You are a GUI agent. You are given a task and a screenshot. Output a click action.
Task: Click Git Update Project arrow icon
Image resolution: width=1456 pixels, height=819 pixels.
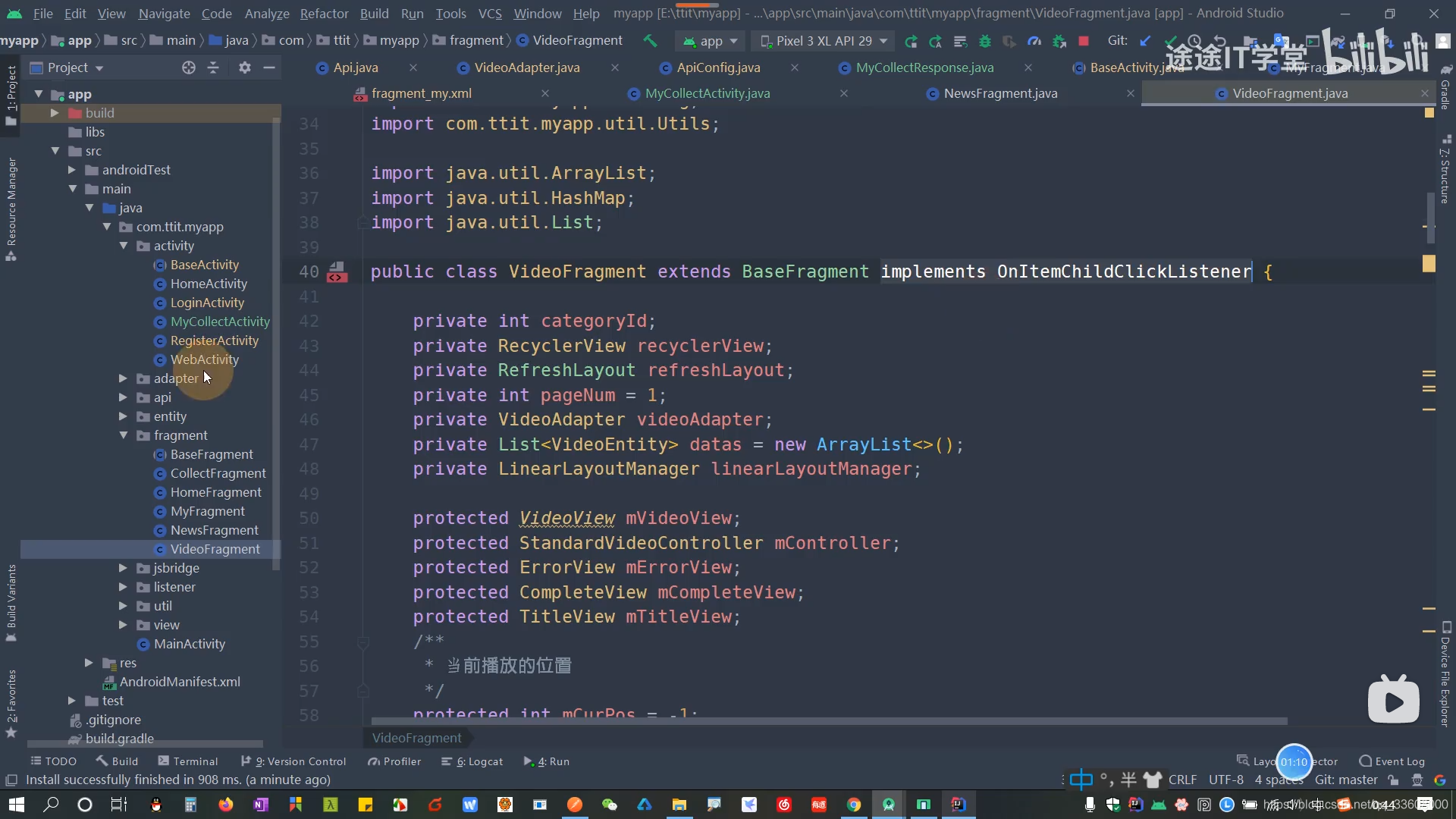coord(1145,41)
